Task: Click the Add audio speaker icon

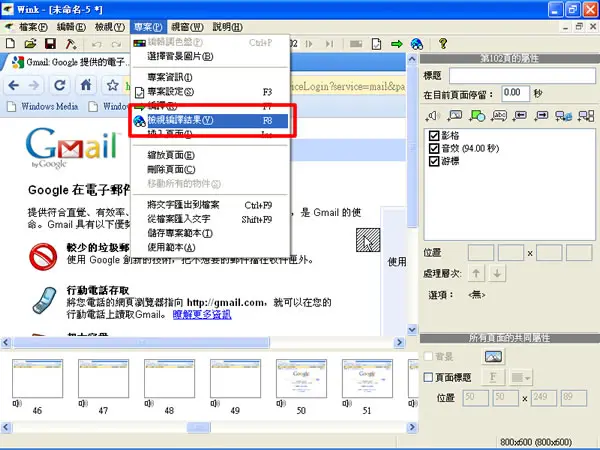Action: point(433,116)
